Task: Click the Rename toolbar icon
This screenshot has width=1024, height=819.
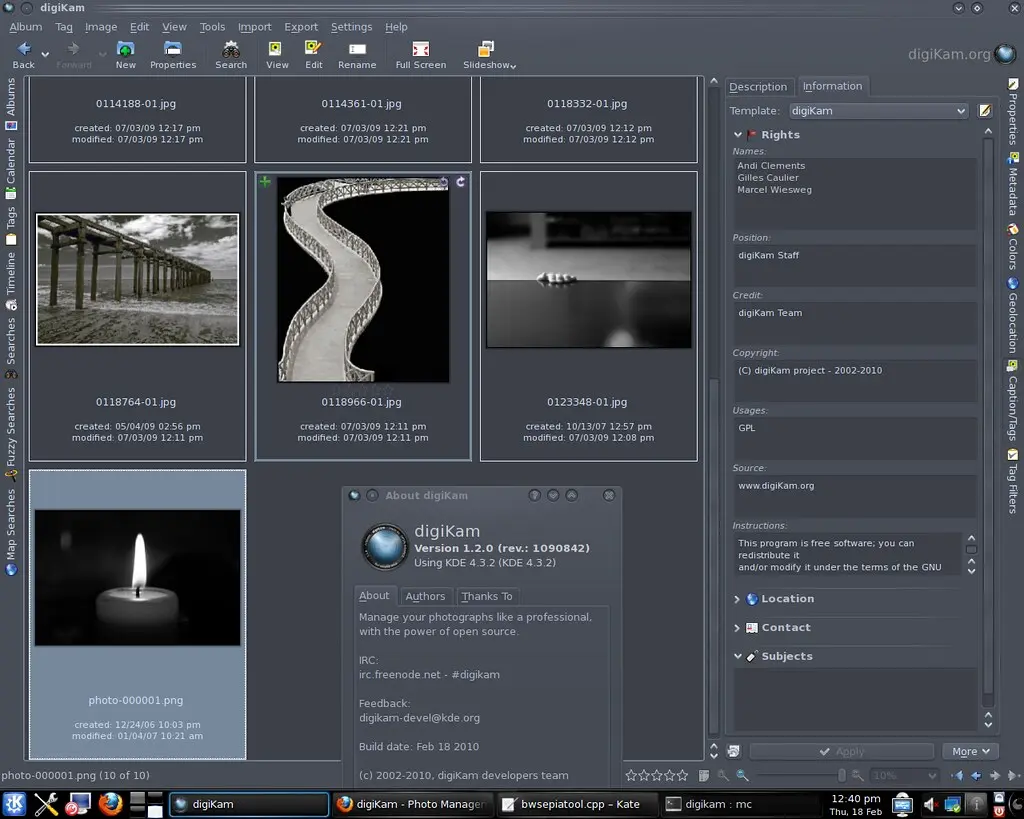Action: tap(357, 54)
